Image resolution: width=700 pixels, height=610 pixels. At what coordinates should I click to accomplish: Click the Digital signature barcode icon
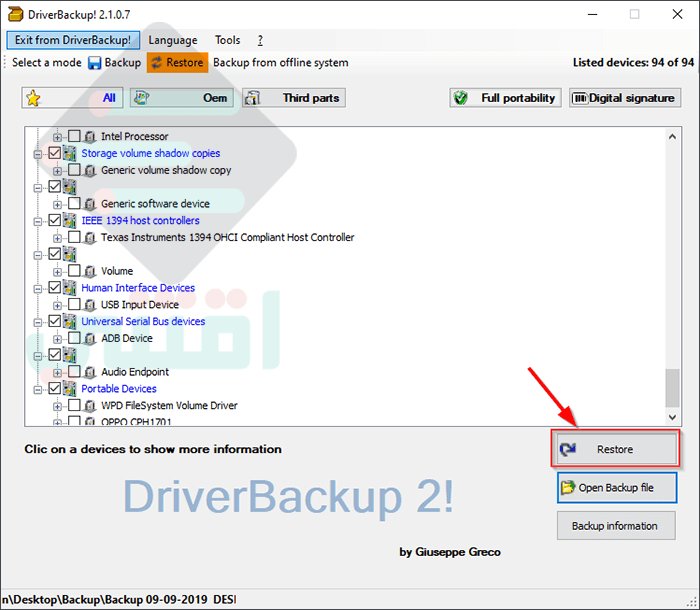[x=580, y=98]
